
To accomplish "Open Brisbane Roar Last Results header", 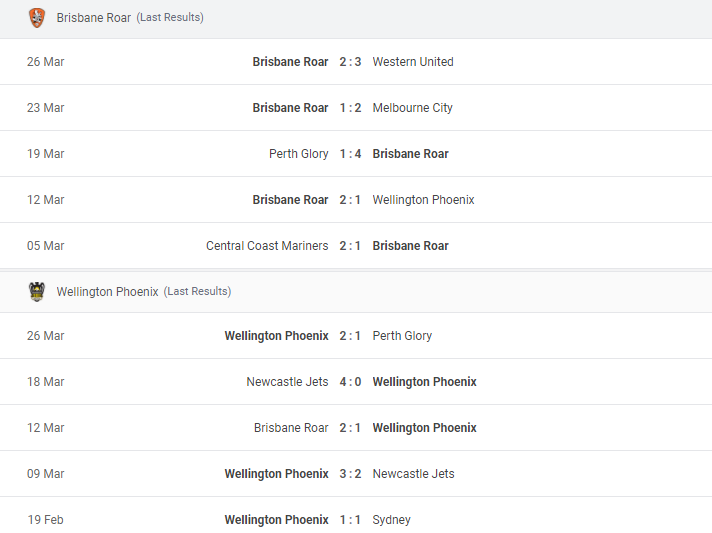I will (356, 18).
